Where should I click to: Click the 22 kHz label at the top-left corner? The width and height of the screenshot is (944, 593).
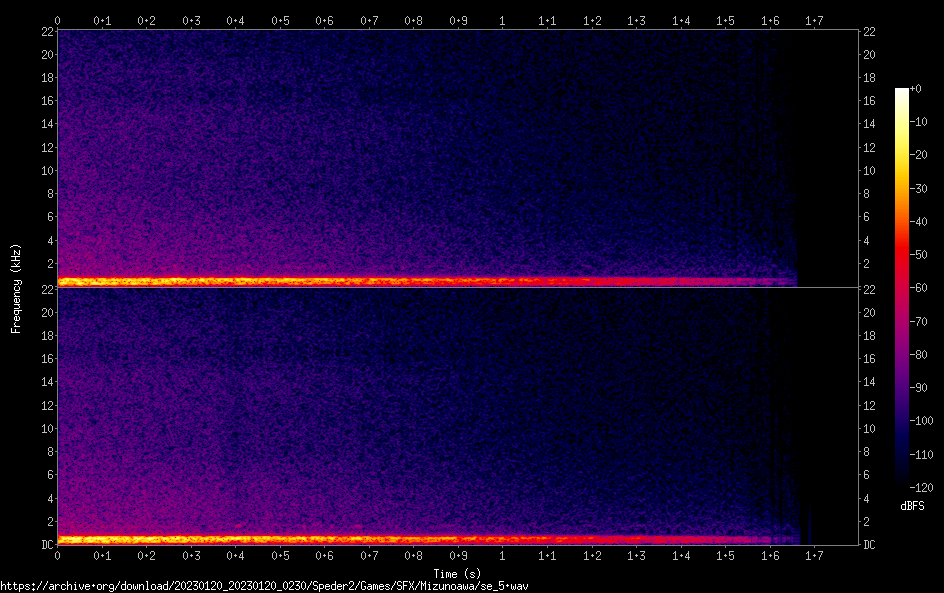[x=46, y=32]
